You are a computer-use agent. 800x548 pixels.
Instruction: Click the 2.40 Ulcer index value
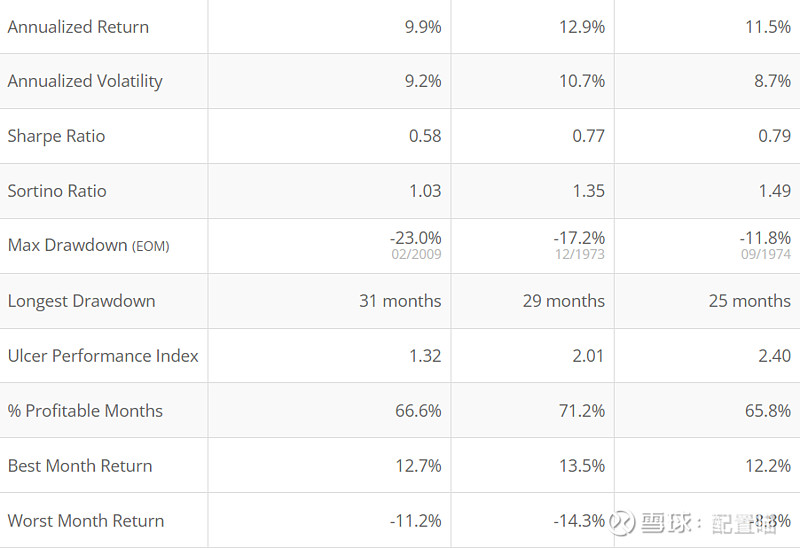point(774,356)
